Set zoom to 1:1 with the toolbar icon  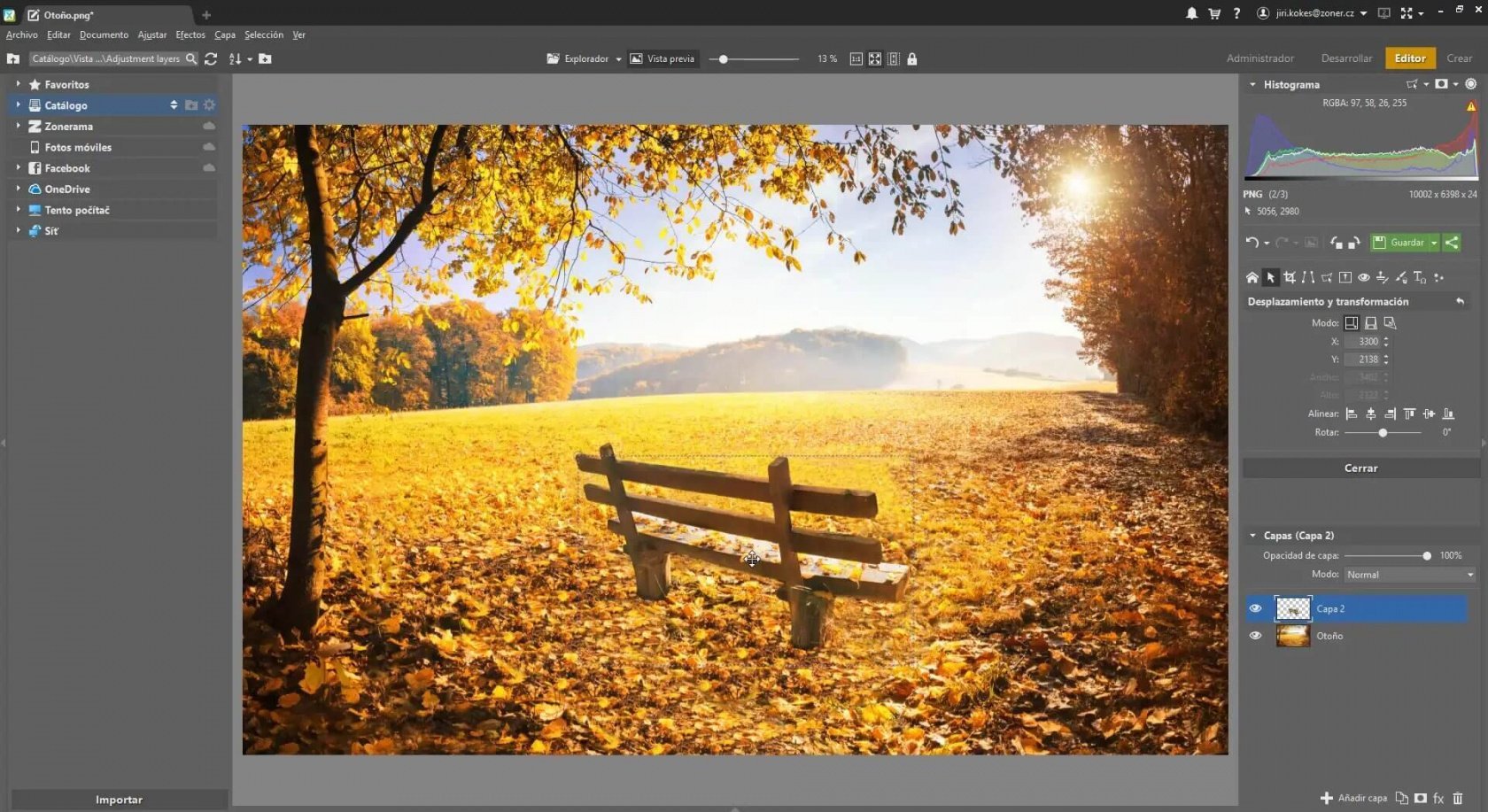pyautogui.click(x=856, y=59)
